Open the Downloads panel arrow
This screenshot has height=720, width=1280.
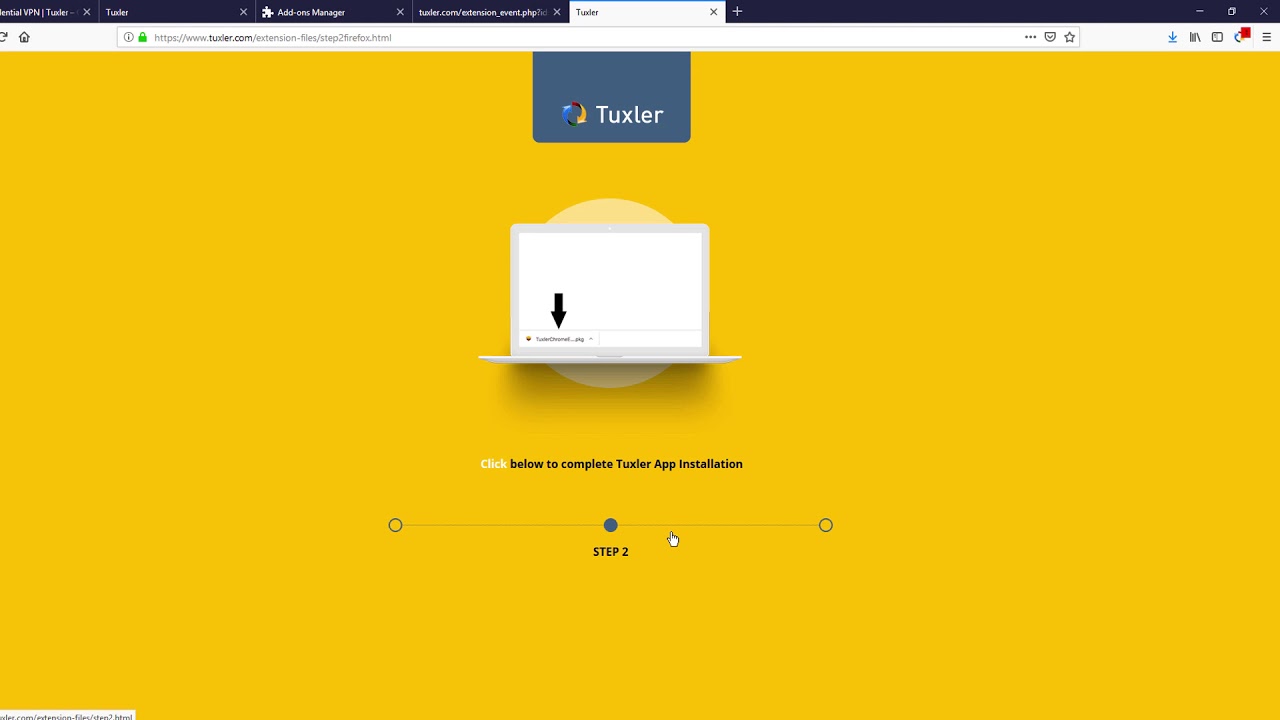coord(1172,37)
